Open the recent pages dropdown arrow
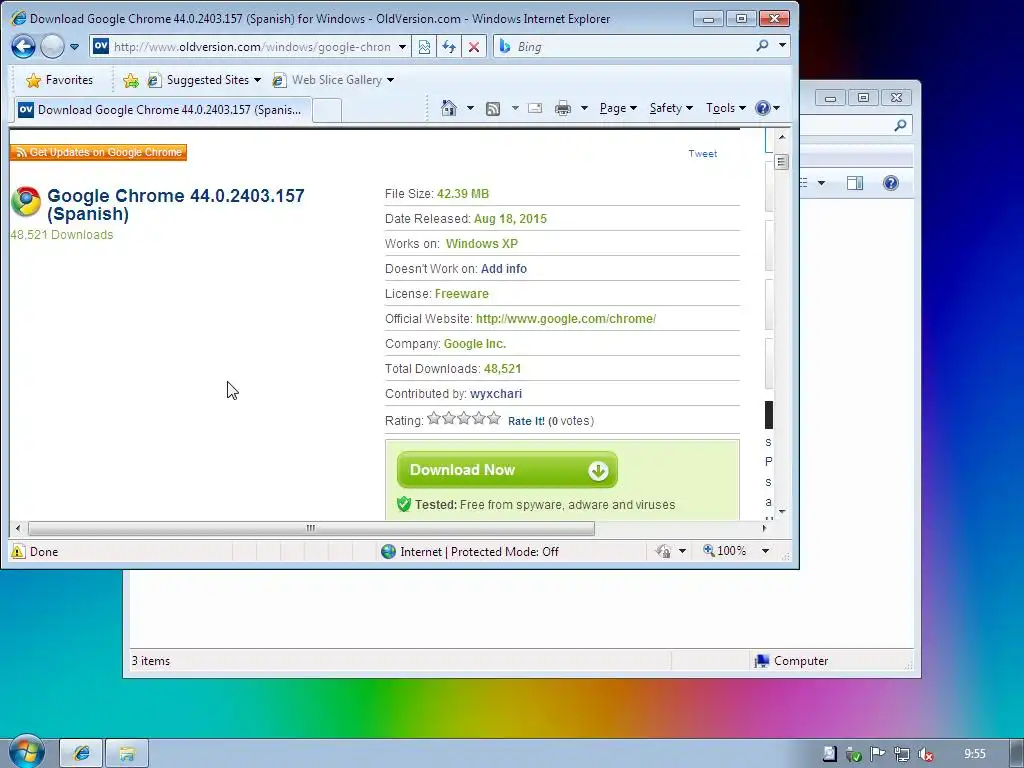The height and width of the screenshot is (768, 1024). (x=74, y=47)
